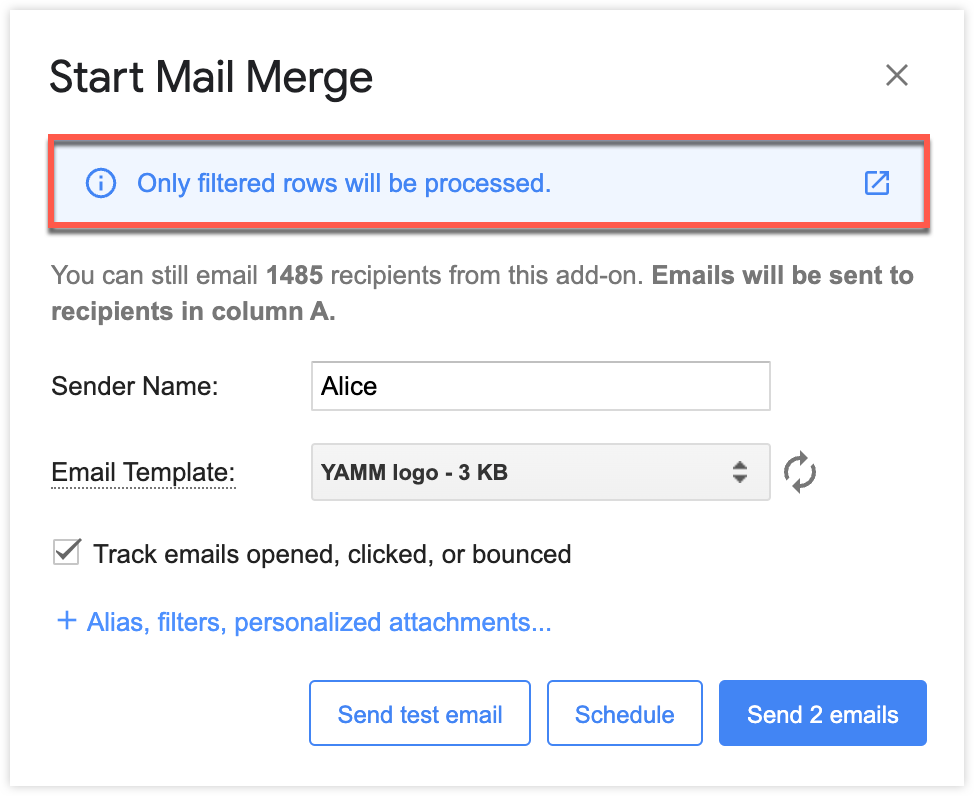Click the Start Mail Merge title
974x796 pixels.
211,77
